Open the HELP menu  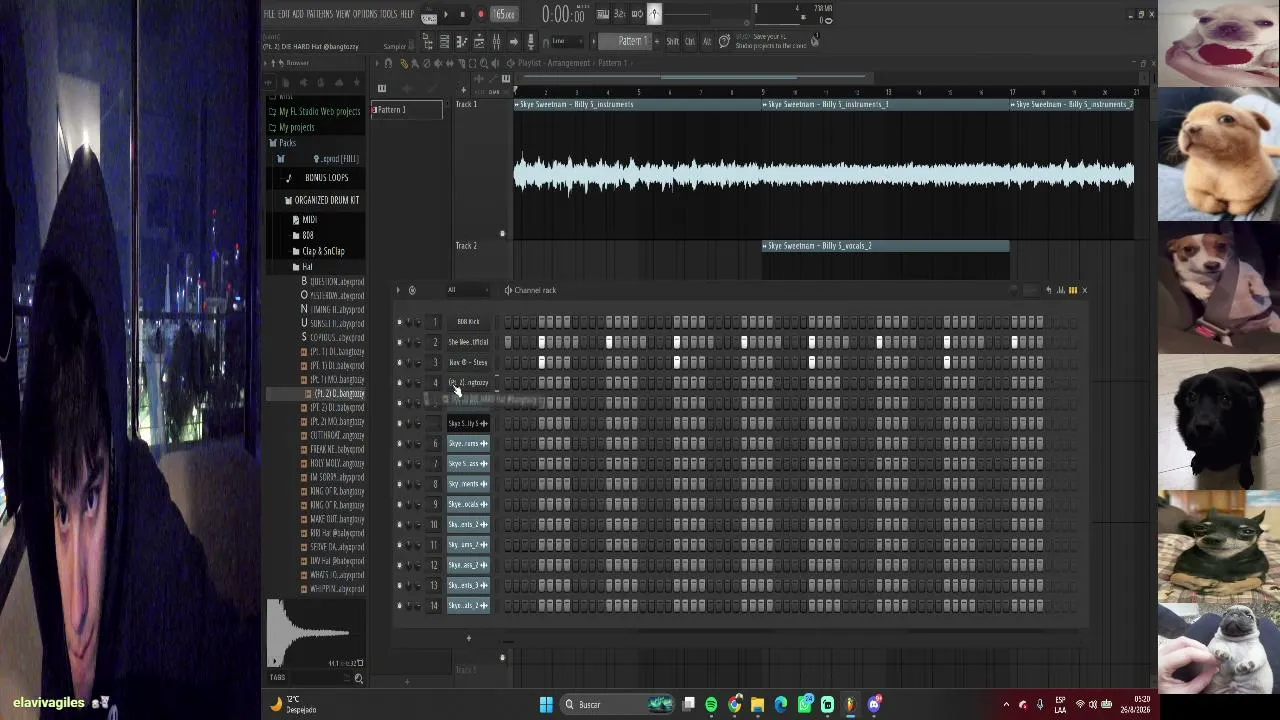pos(407,14)
